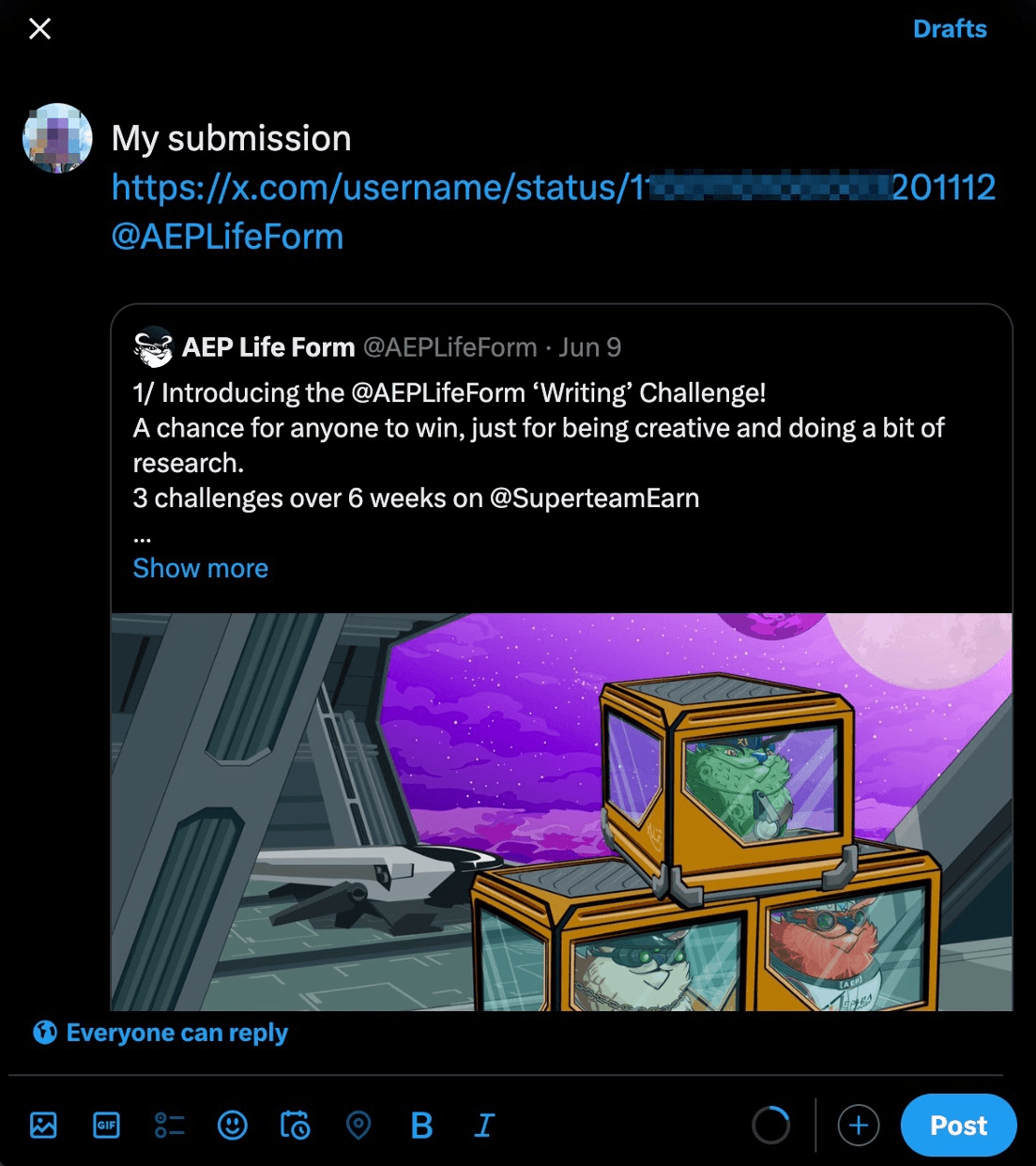Expand quoted post with Show more
Screen dimensions: 1036x1166
pyautogui.click(x=200, y=568)
